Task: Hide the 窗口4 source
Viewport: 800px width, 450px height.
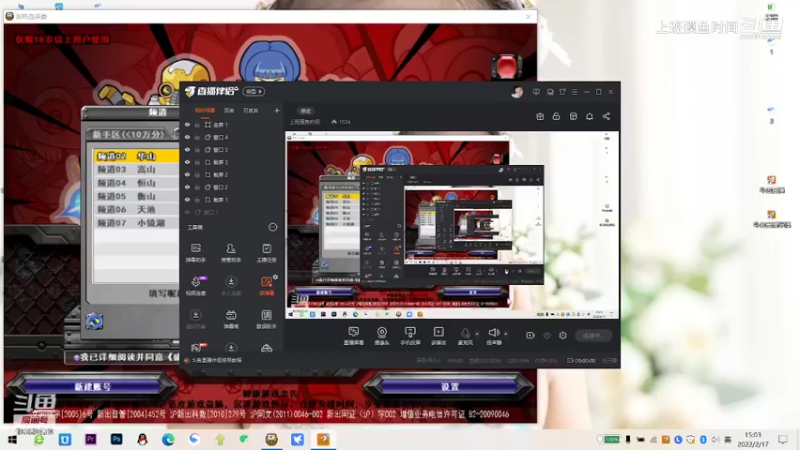Action: click(187, 137)
